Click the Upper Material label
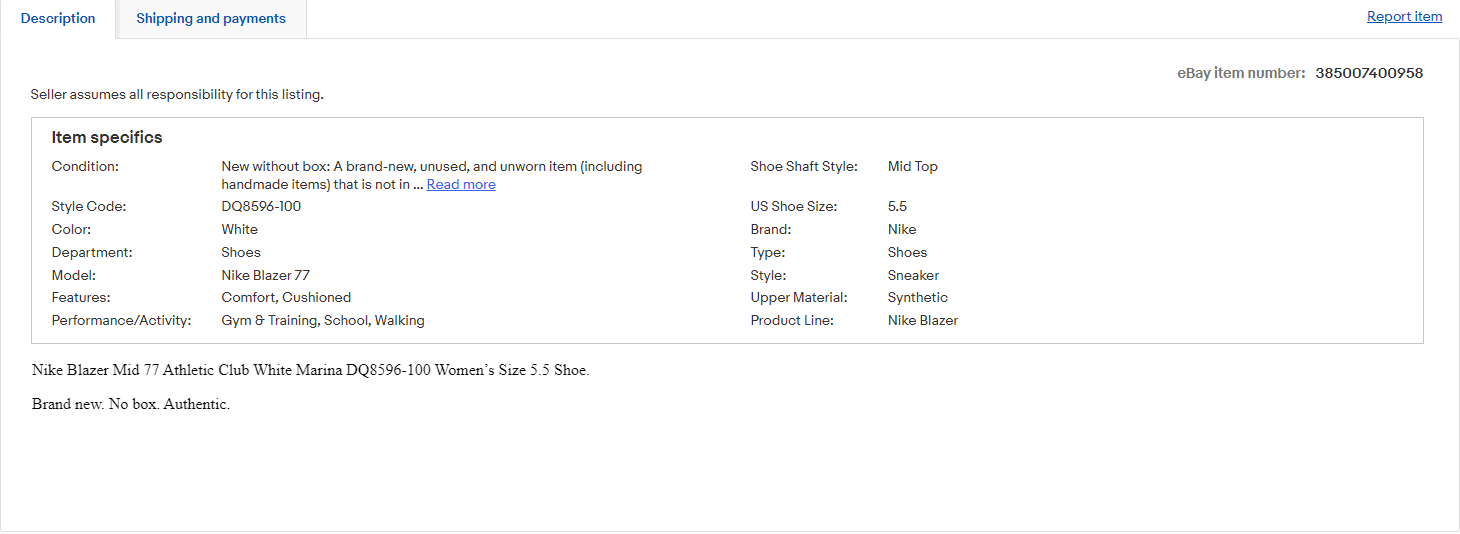Viewport: 1460px width, 534px height. click(799, 298)
